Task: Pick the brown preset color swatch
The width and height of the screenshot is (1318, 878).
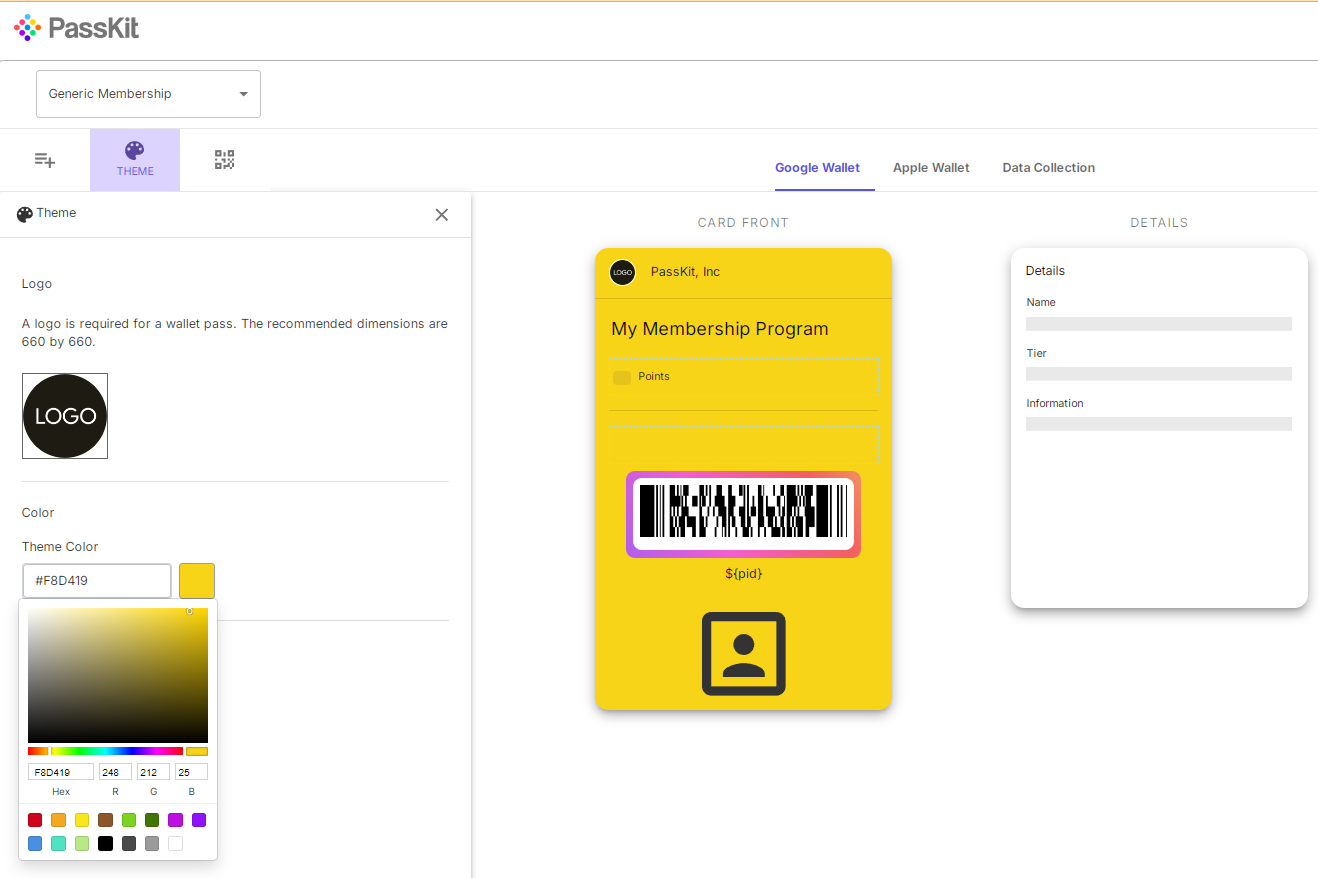Action: pos(105,820)
